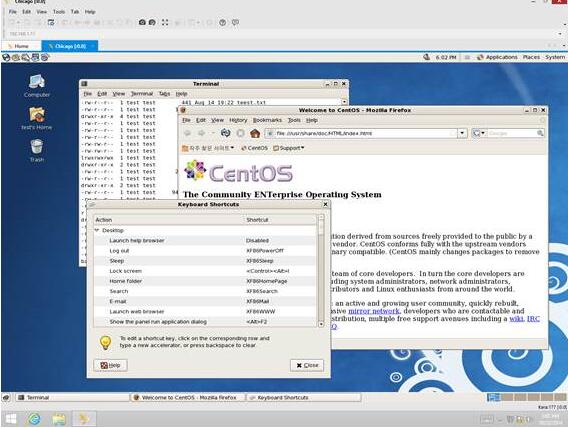Select the Lock screen shortcut row

(x=205, y=271)
